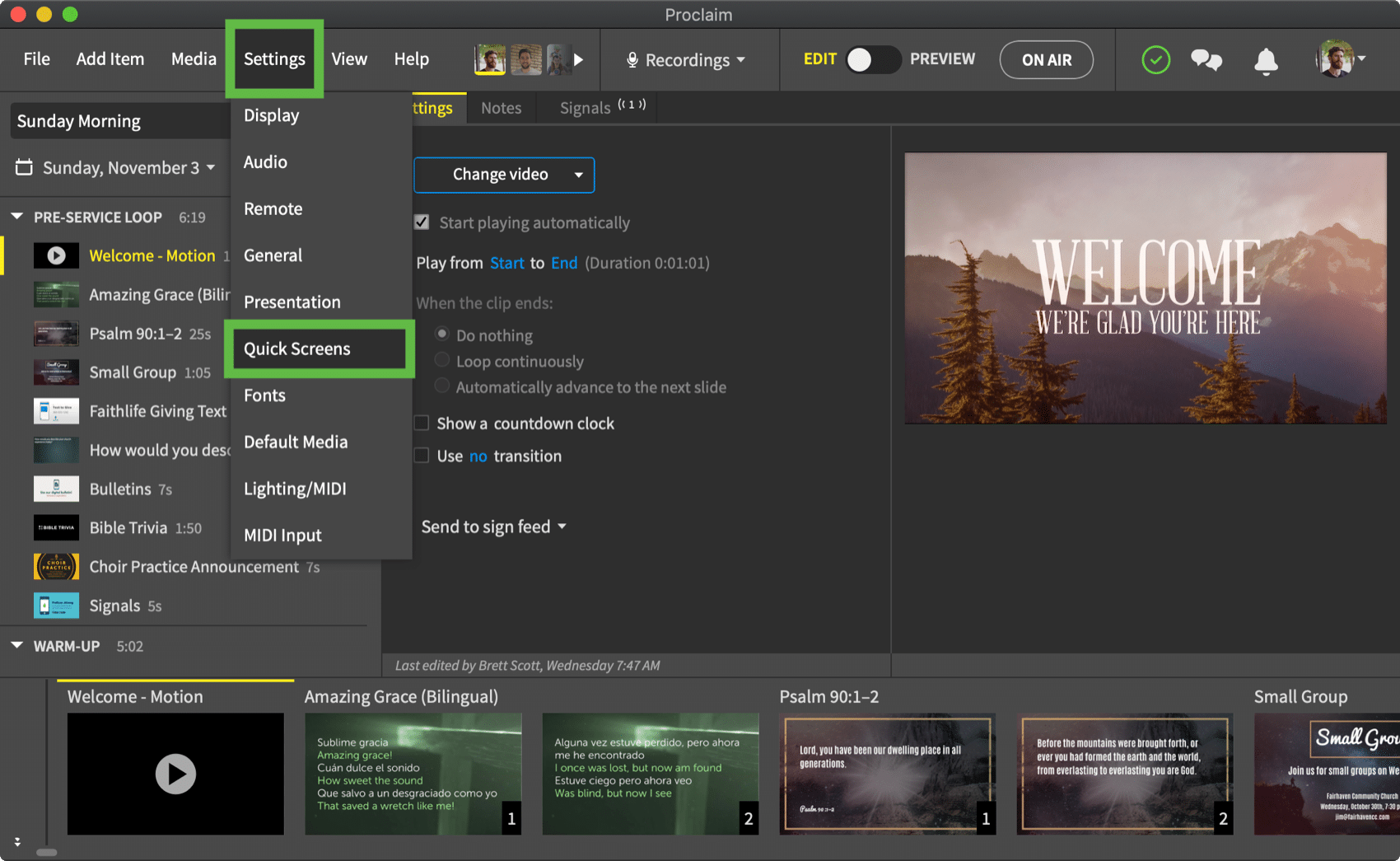Collapse the WARM-UP section
Screen dimensions: 1400x861
click(x=16, y=646)
